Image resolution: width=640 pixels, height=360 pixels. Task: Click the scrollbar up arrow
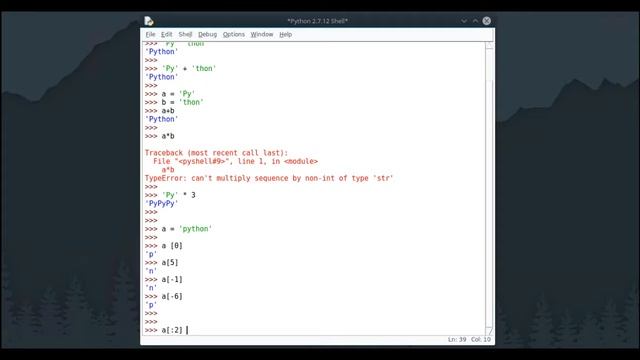pos(489,45)
